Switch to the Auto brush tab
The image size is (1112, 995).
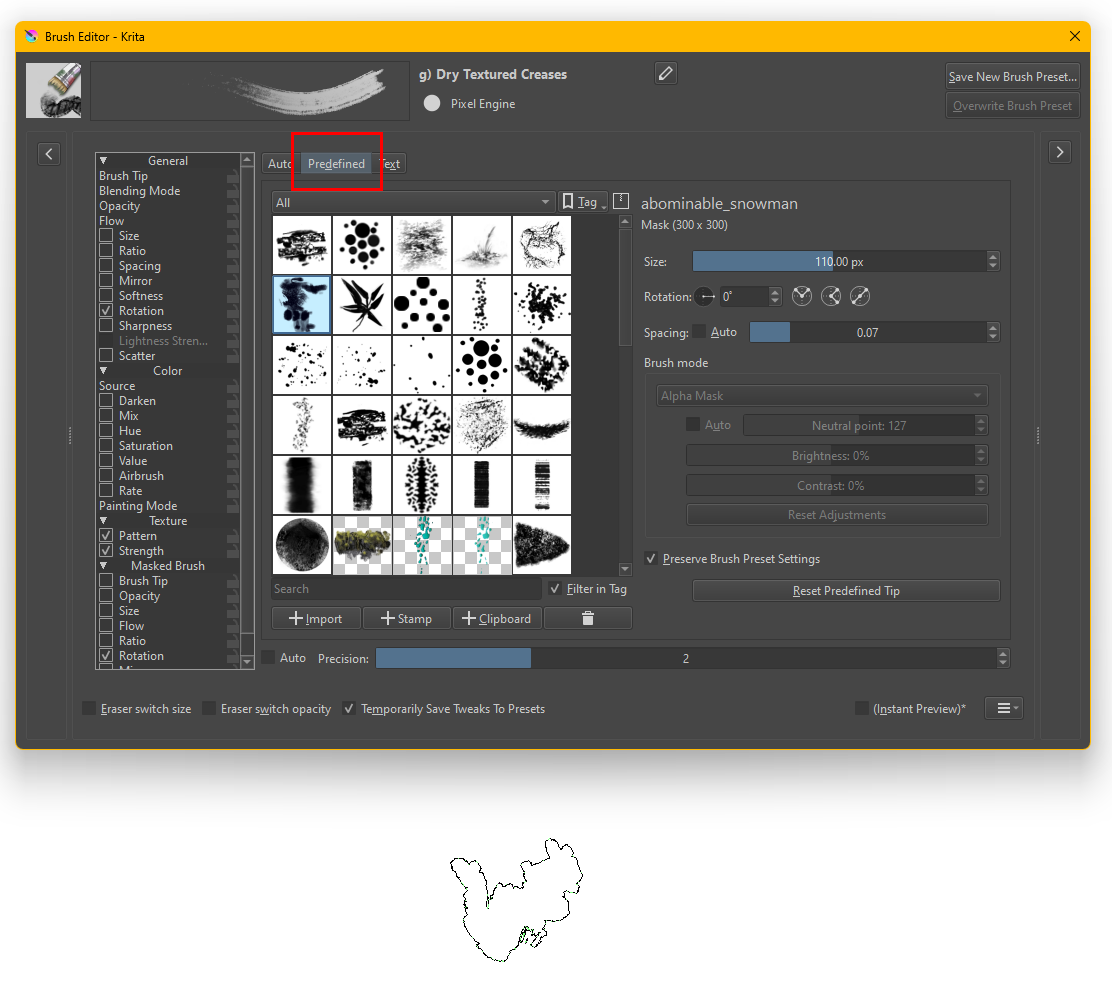click(279, 164)
